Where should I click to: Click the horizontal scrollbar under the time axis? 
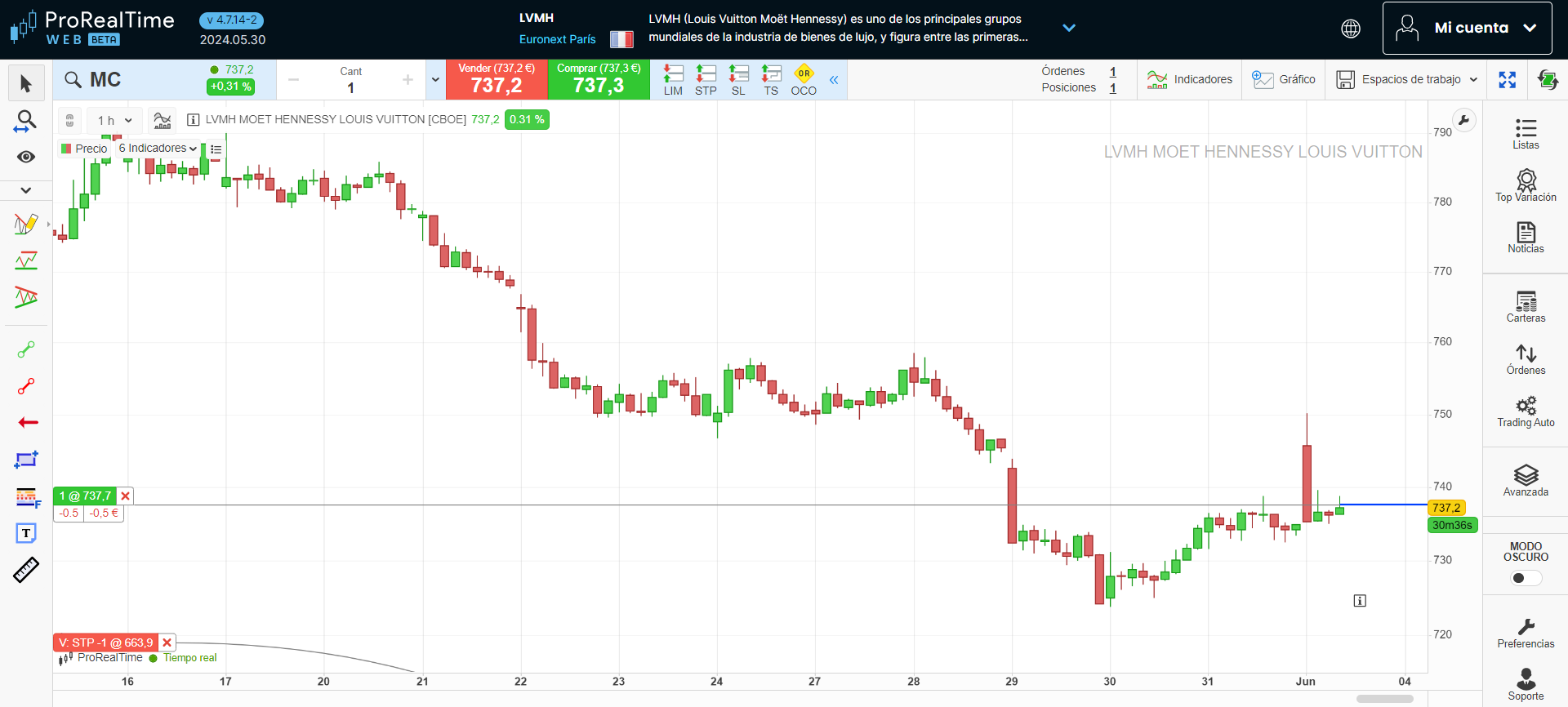[x=1385, y=699]
